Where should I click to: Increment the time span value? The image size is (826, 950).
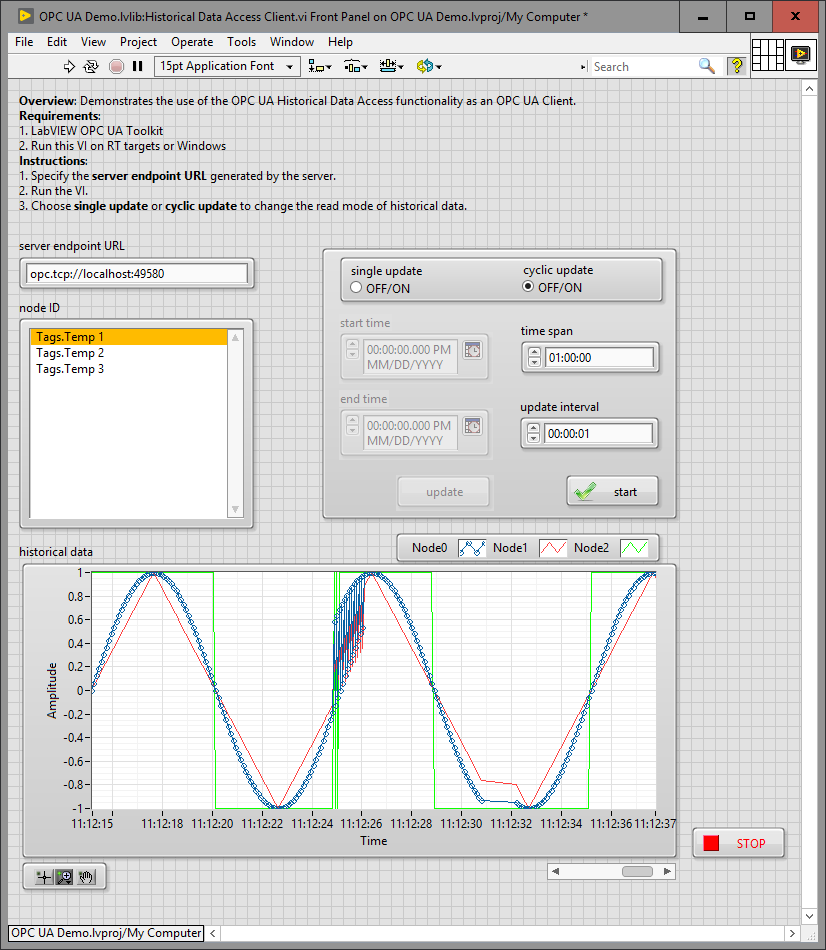534,353
